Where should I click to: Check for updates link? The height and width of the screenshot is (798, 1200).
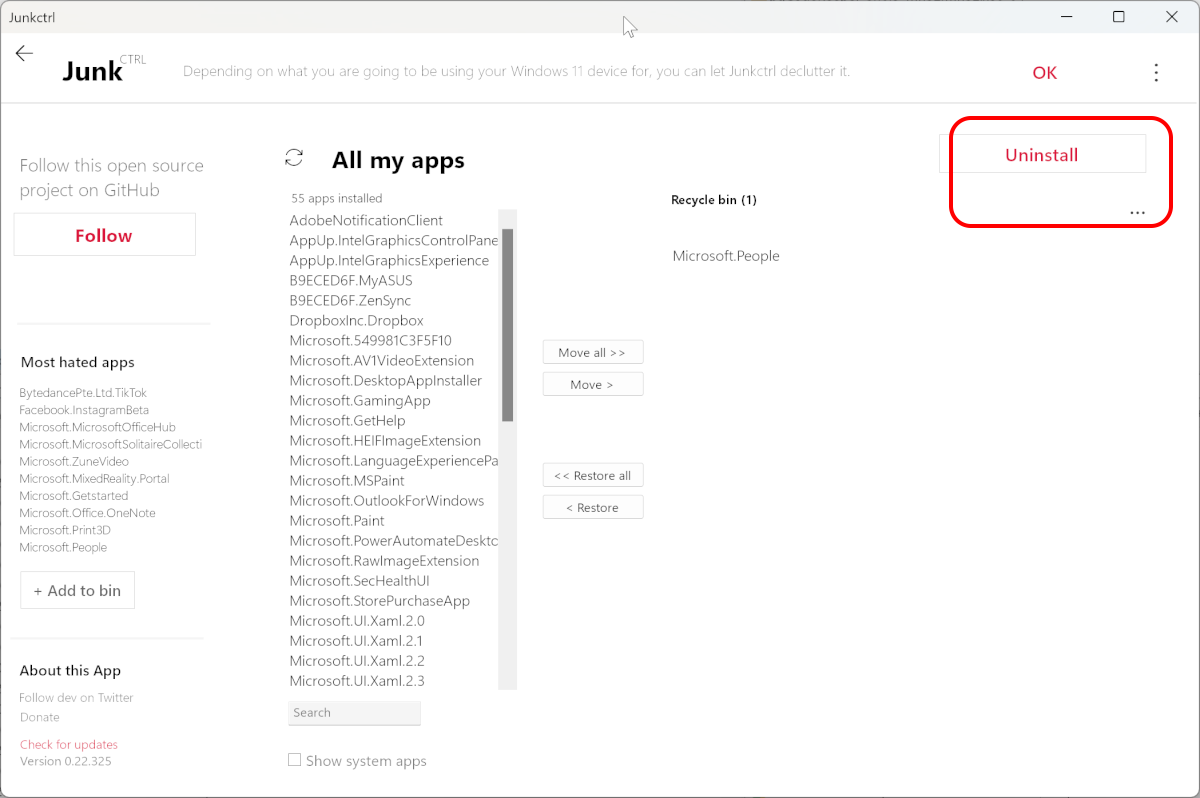tap(68, 744)
